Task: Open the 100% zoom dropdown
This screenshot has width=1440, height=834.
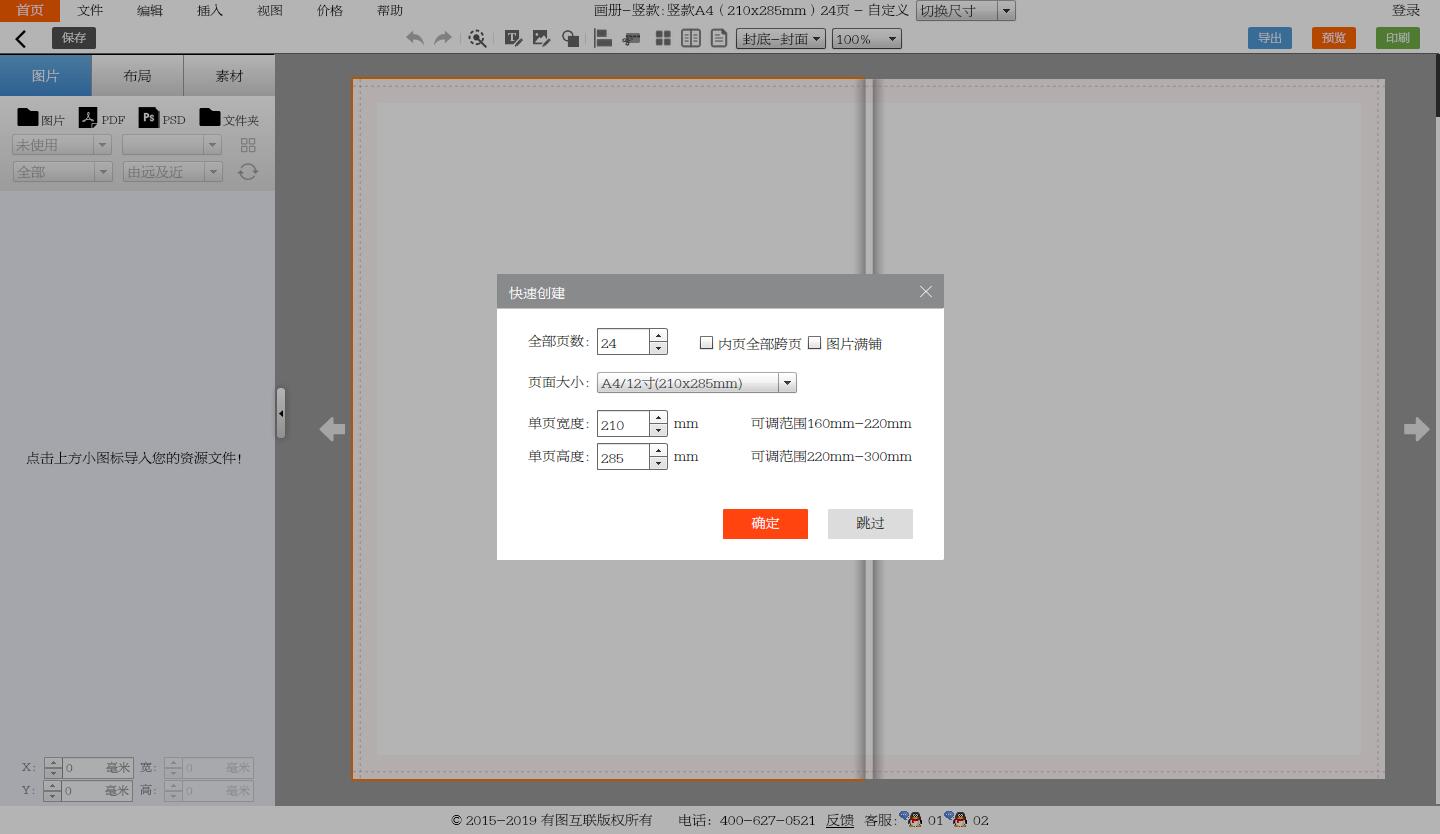Action: [x=867, y=39]
